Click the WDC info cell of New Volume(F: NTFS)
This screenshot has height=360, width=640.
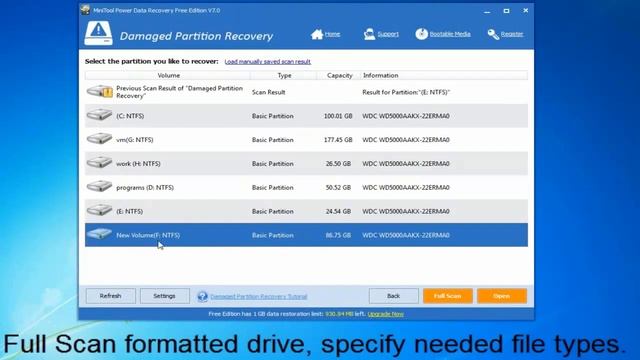tap(406, 235)
